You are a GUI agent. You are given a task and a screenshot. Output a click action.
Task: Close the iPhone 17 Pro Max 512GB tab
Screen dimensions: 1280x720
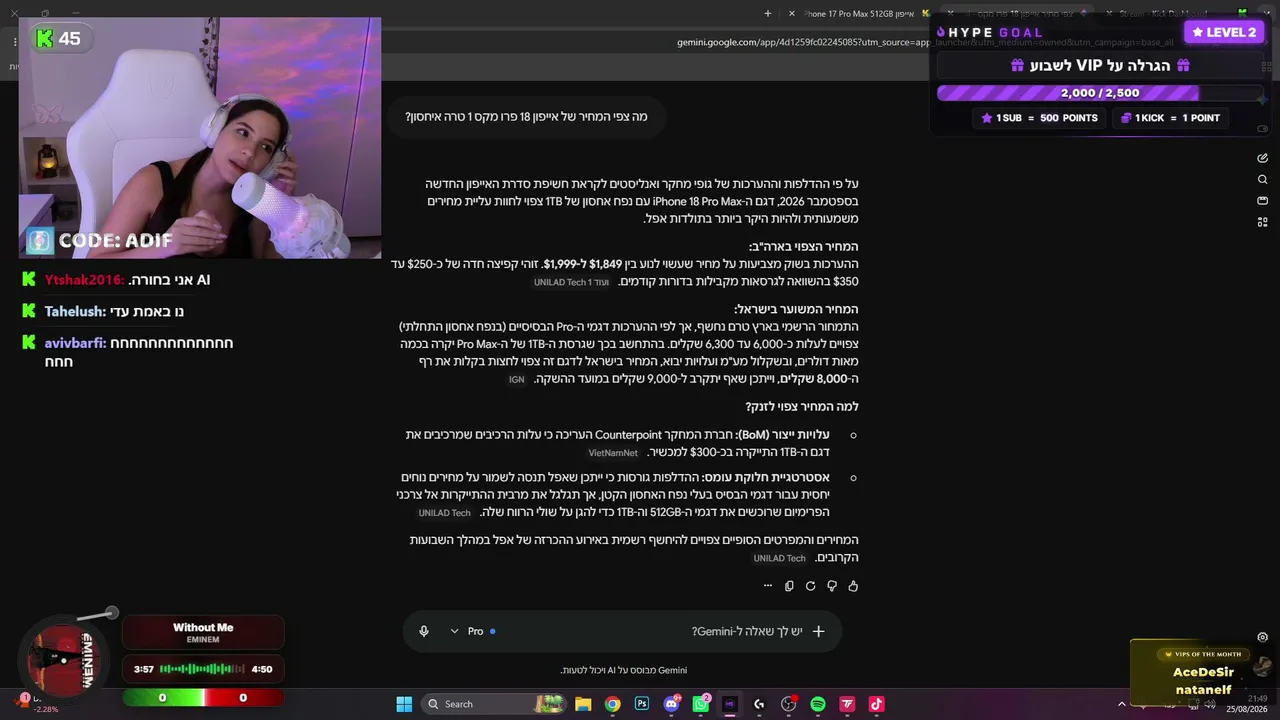click(792, 13)
